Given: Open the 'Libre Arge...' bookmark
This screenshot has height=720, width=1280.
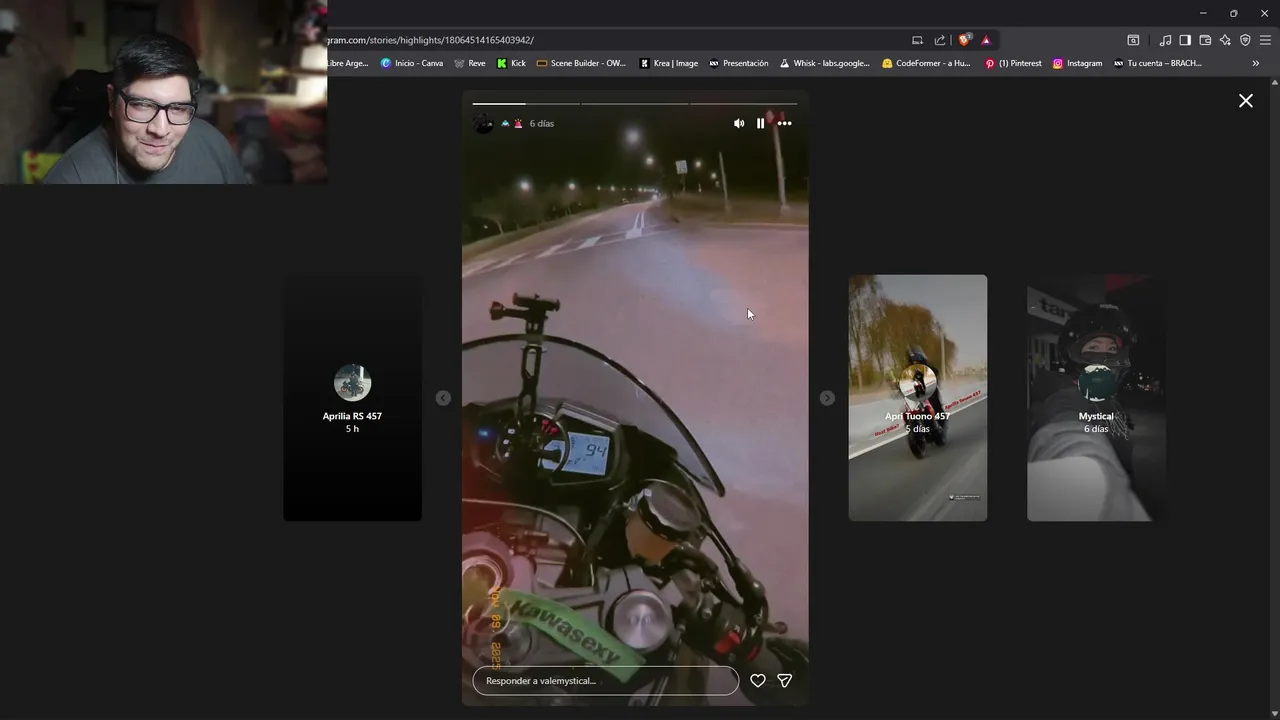Looking at the screenshot, I should pyautogui.click(x=348, y=63).
